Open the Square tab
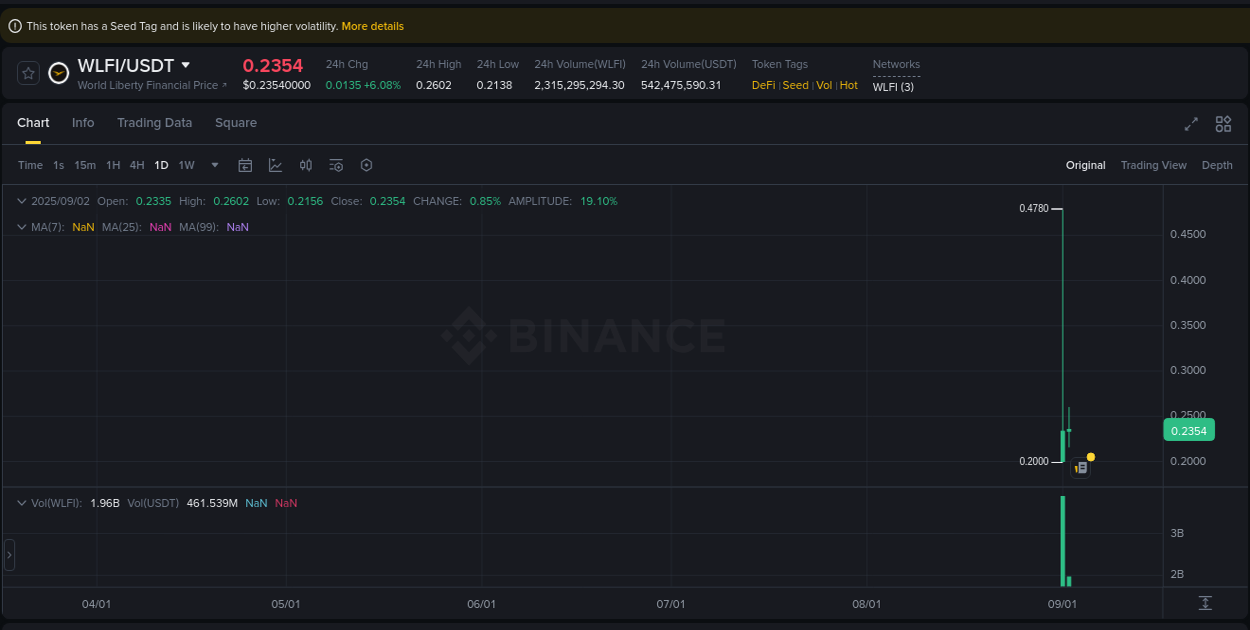 (x=236, y=122)
